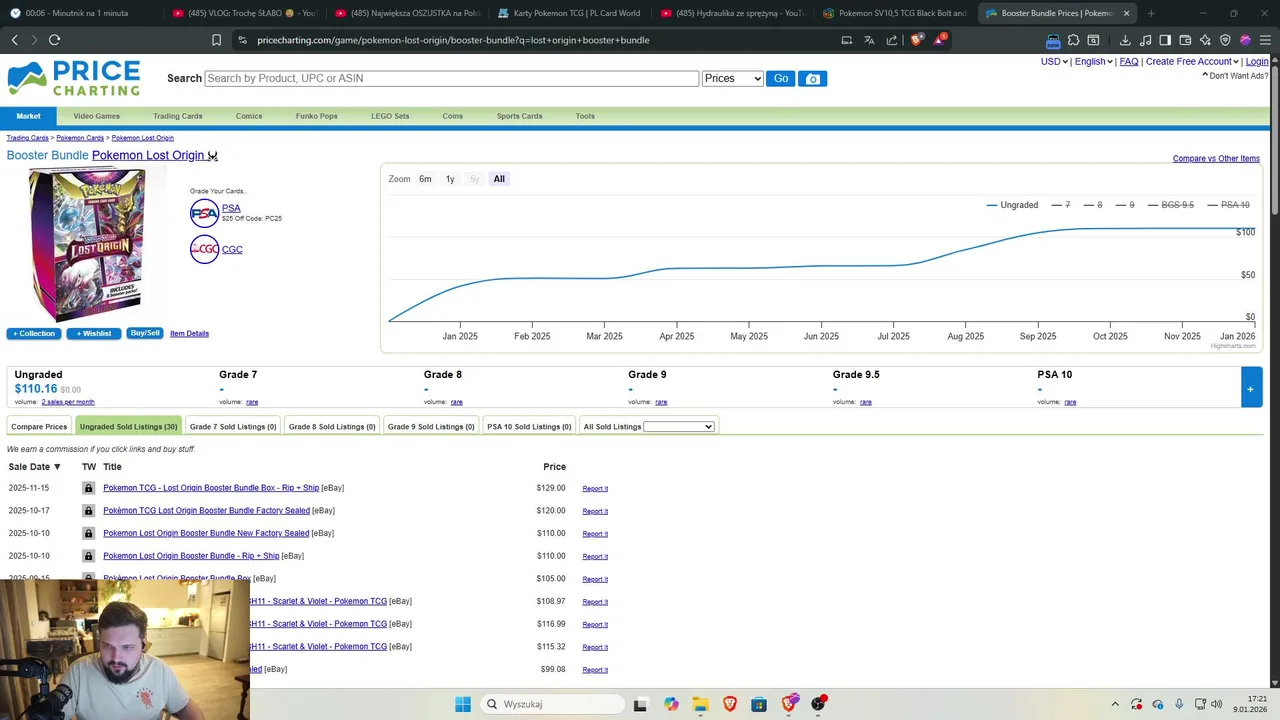The height and width of the screenshot is (720, 1280).
Task: Click the OBS Studio taskbar icon
Action: [819, 704]
